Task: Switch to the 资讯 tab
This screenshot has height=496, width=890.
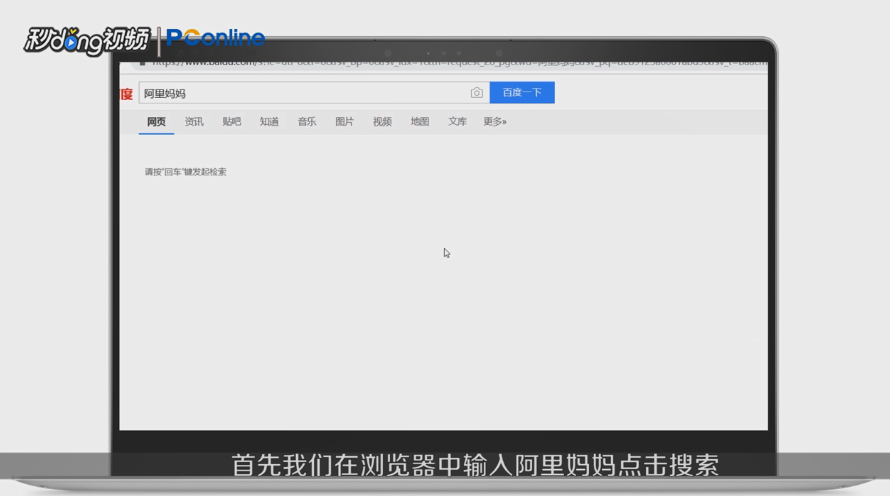Action: (194, 121)
